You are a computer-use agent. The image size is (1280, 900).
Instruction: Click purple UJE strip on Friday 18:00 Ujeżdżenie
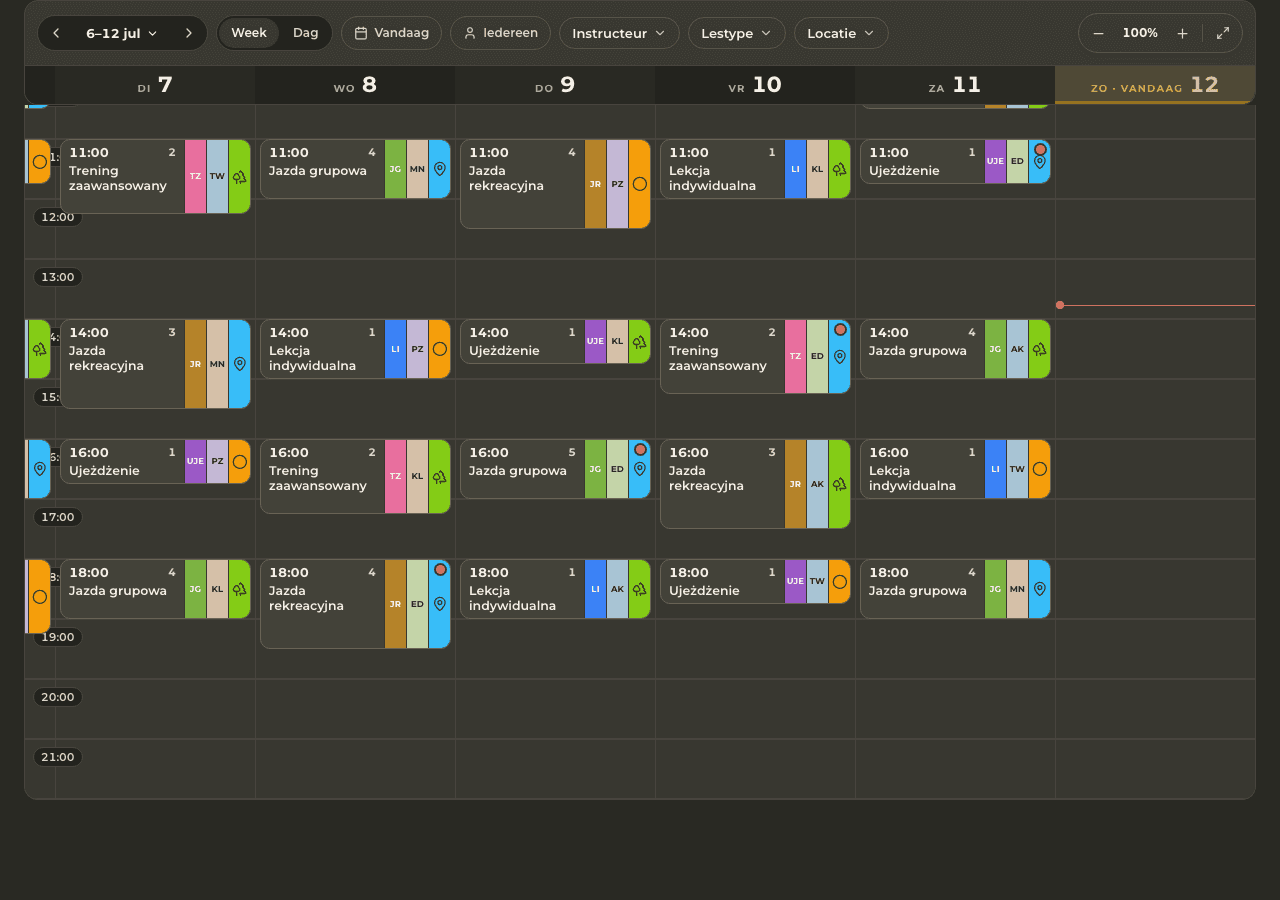pos(795,582)
